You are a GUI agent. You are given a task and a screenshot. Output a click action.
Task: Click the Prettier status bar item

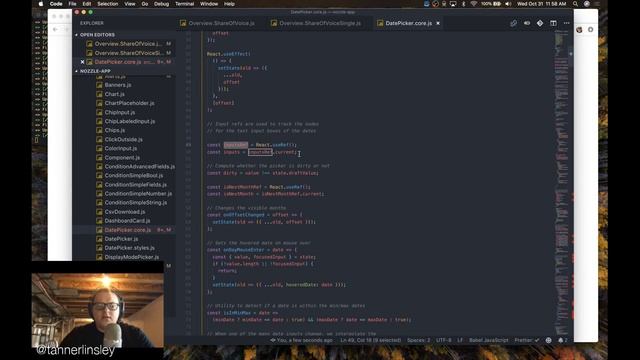click(527, 340)
